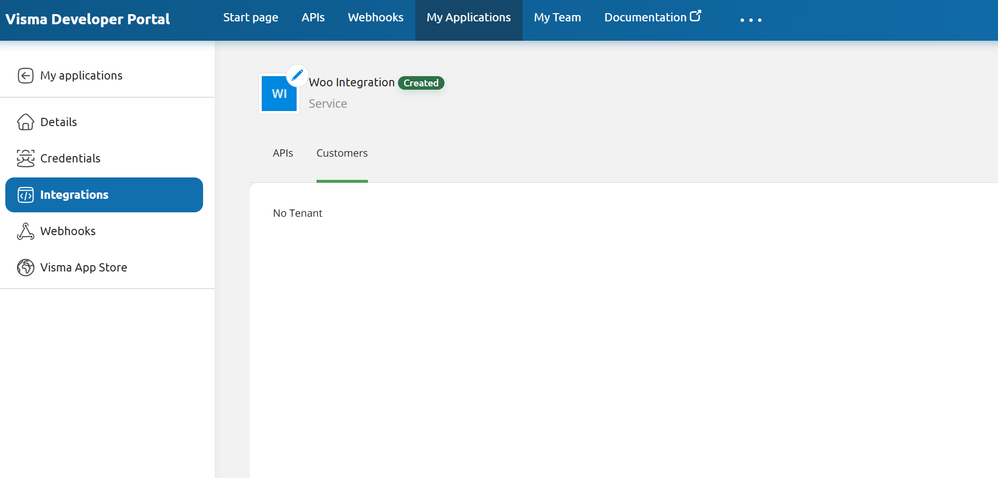Go back to My applications
Viewport: 998px width, 478px height.
pos(81,76)
